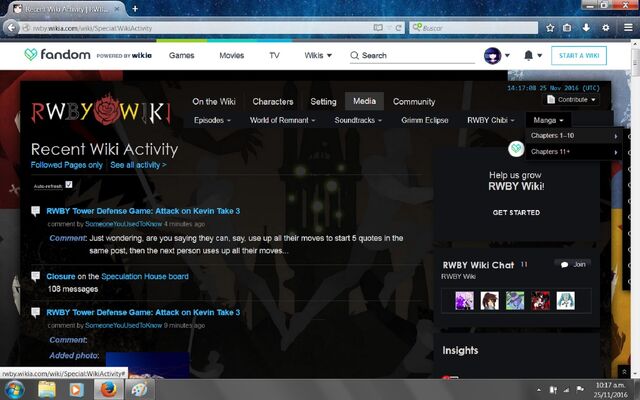Join the RWBY Wiki Chat
Screen dimensions: 640x400
[x=573, y=264]
